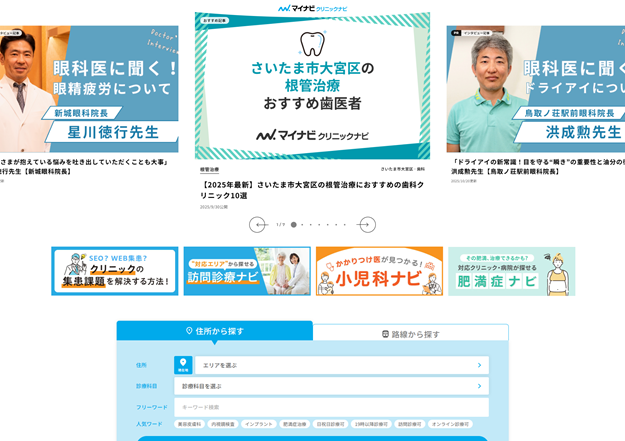Click the tooth icon in the center banner
Viewport: 625px width, 441px height.
312,43
